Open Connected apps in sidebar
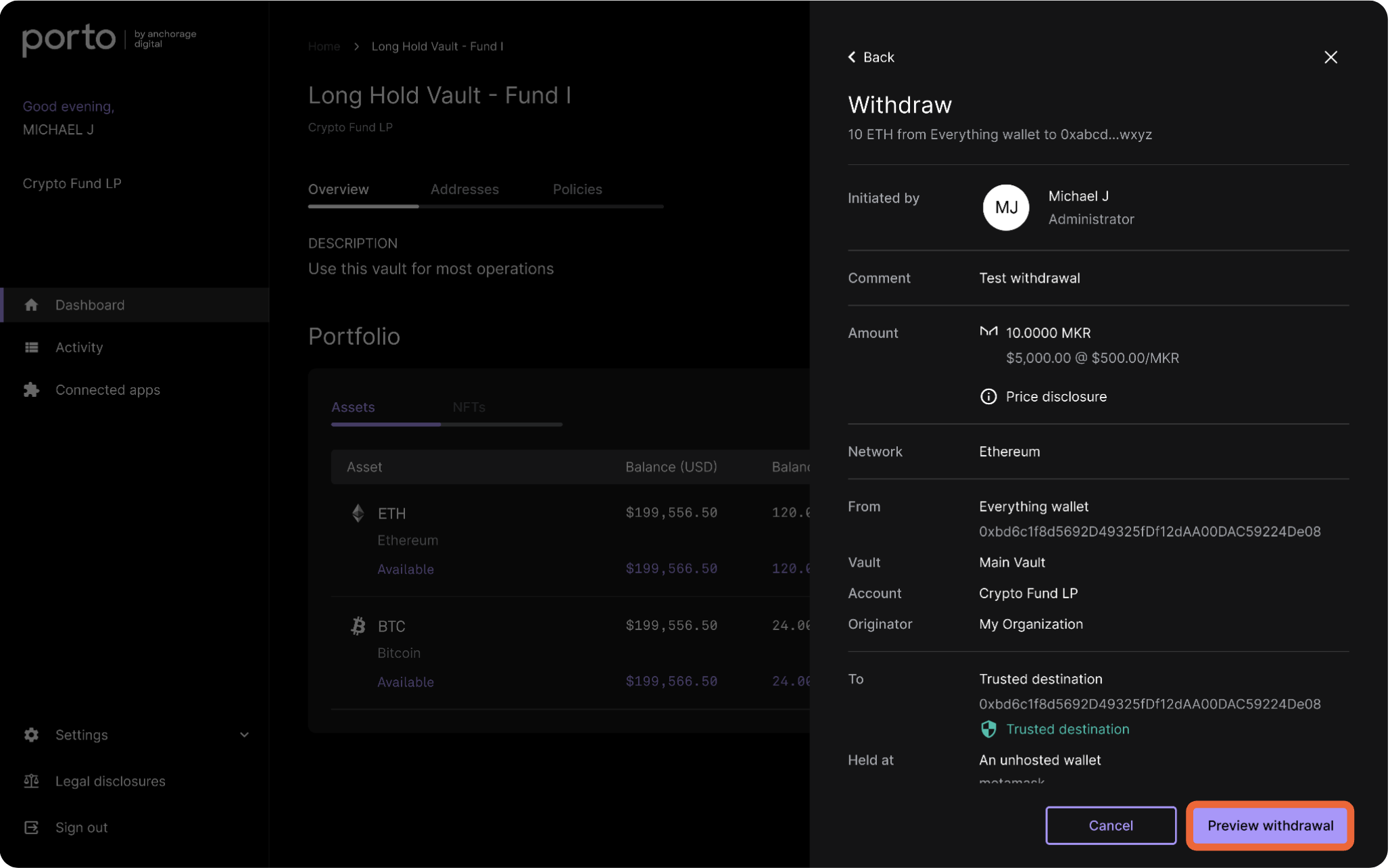The image size is (1390, 868). (107, 390)
